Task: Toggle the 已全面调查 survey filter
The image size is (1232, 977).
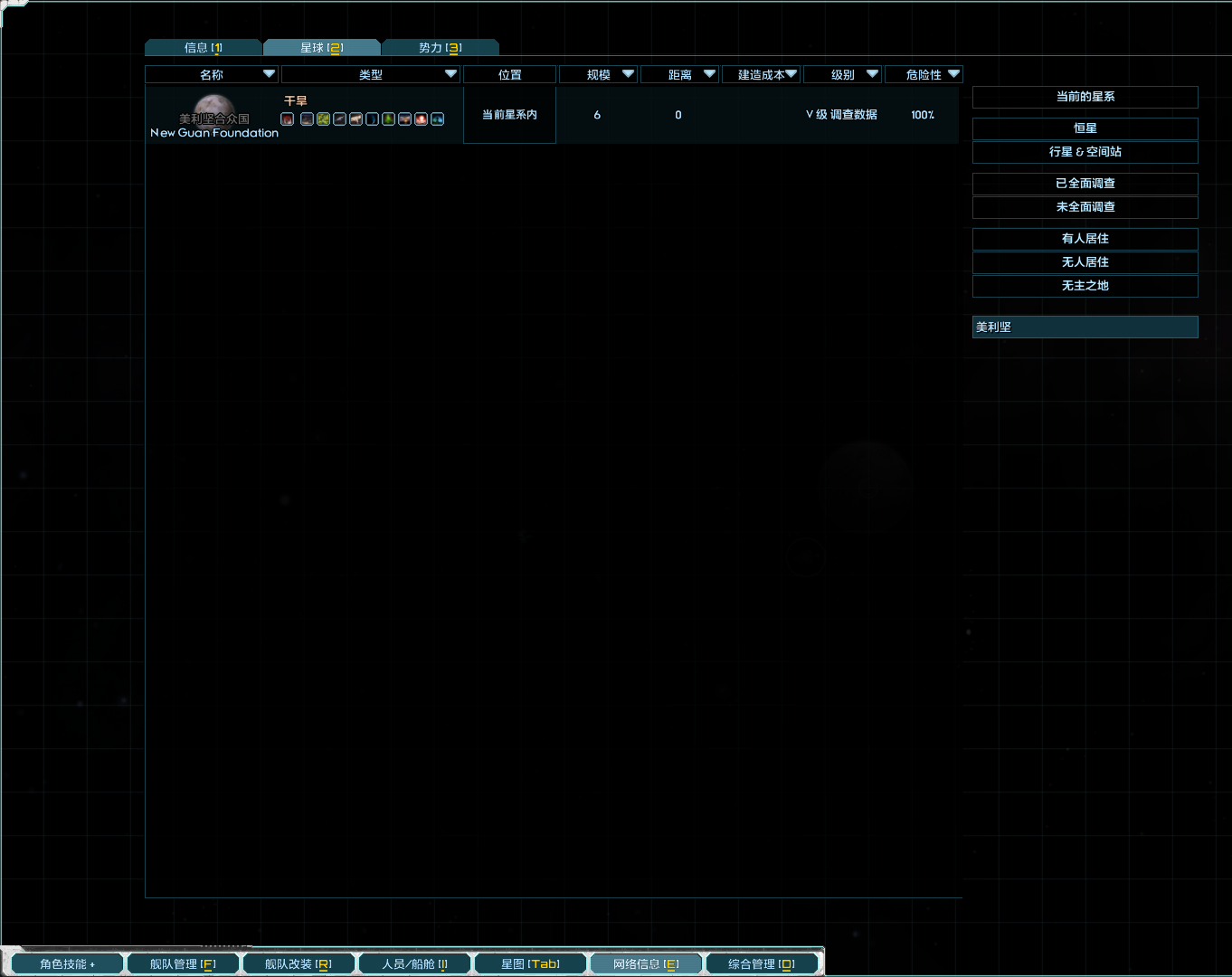Action: point(1085,183)
